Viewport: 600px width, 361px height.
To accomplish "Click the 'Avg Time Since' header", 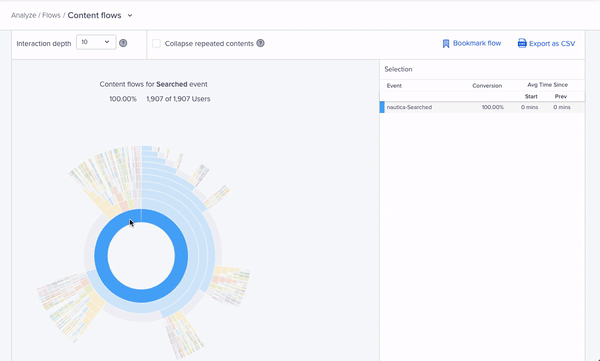I will coord(548,85).
